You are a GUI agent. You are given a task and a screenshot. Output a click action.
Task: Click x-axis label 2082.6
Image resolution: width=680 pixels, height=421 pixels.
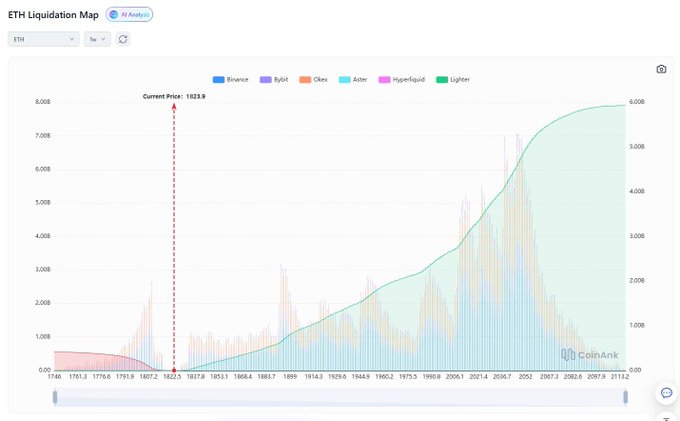pos(572,376)
